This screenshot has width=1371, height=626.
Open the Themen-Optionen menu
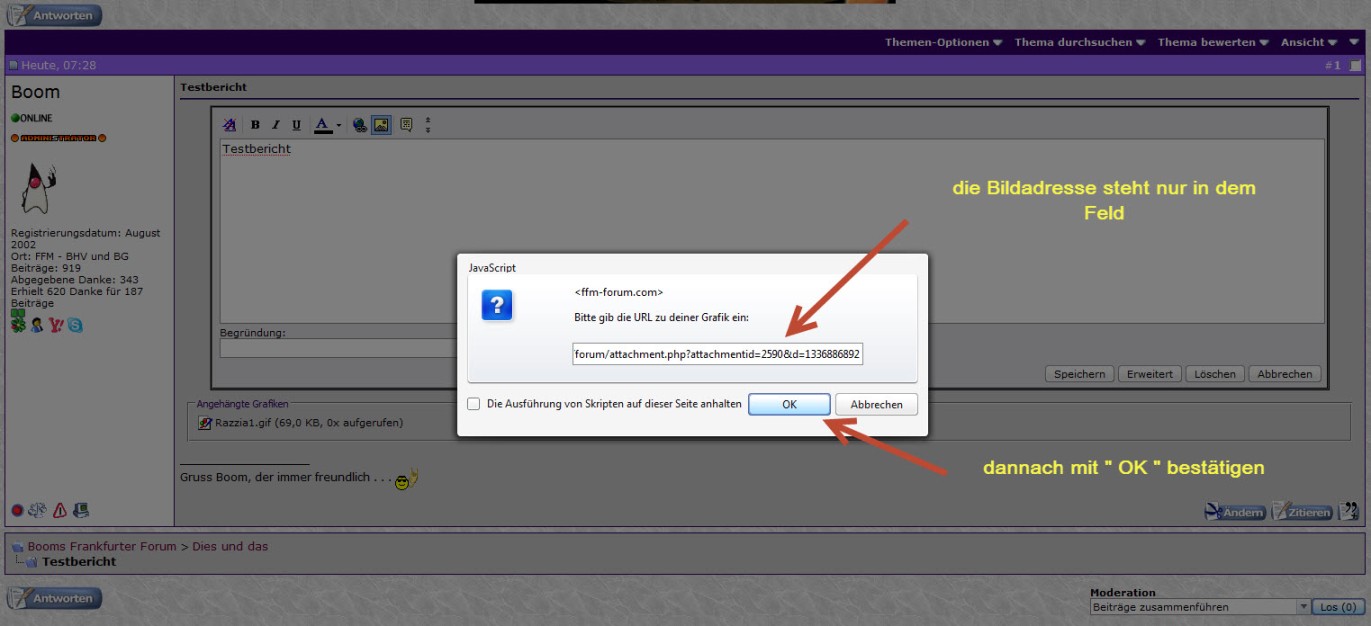tap(943, 42)
